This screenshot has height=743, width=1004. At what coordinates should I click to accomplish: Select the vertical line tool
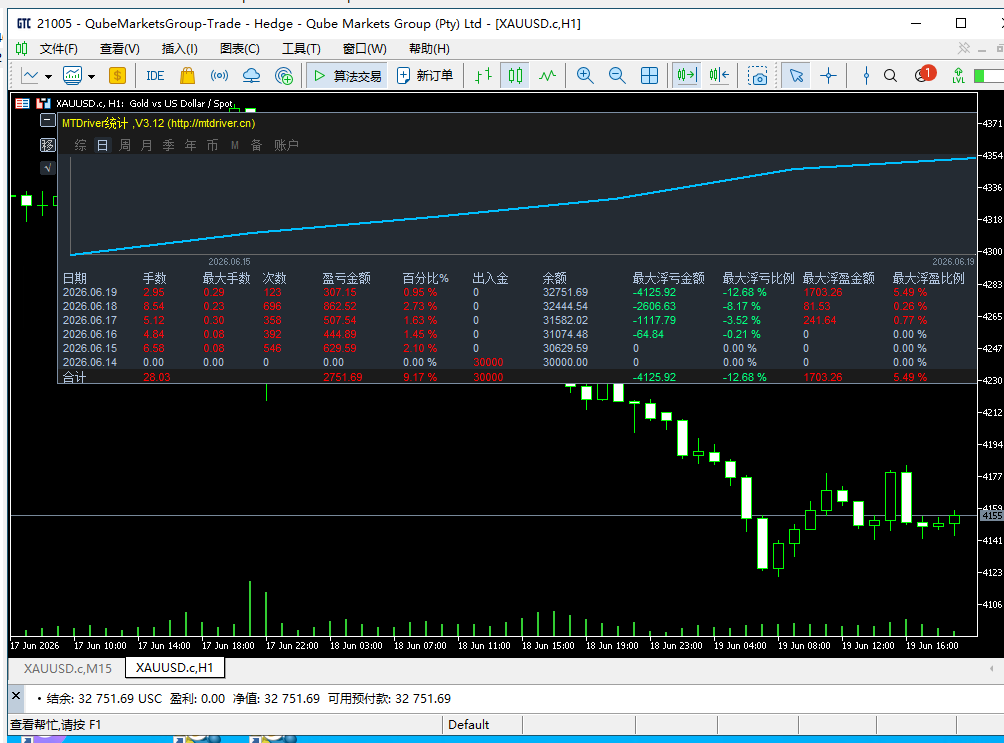coord(866,76)
